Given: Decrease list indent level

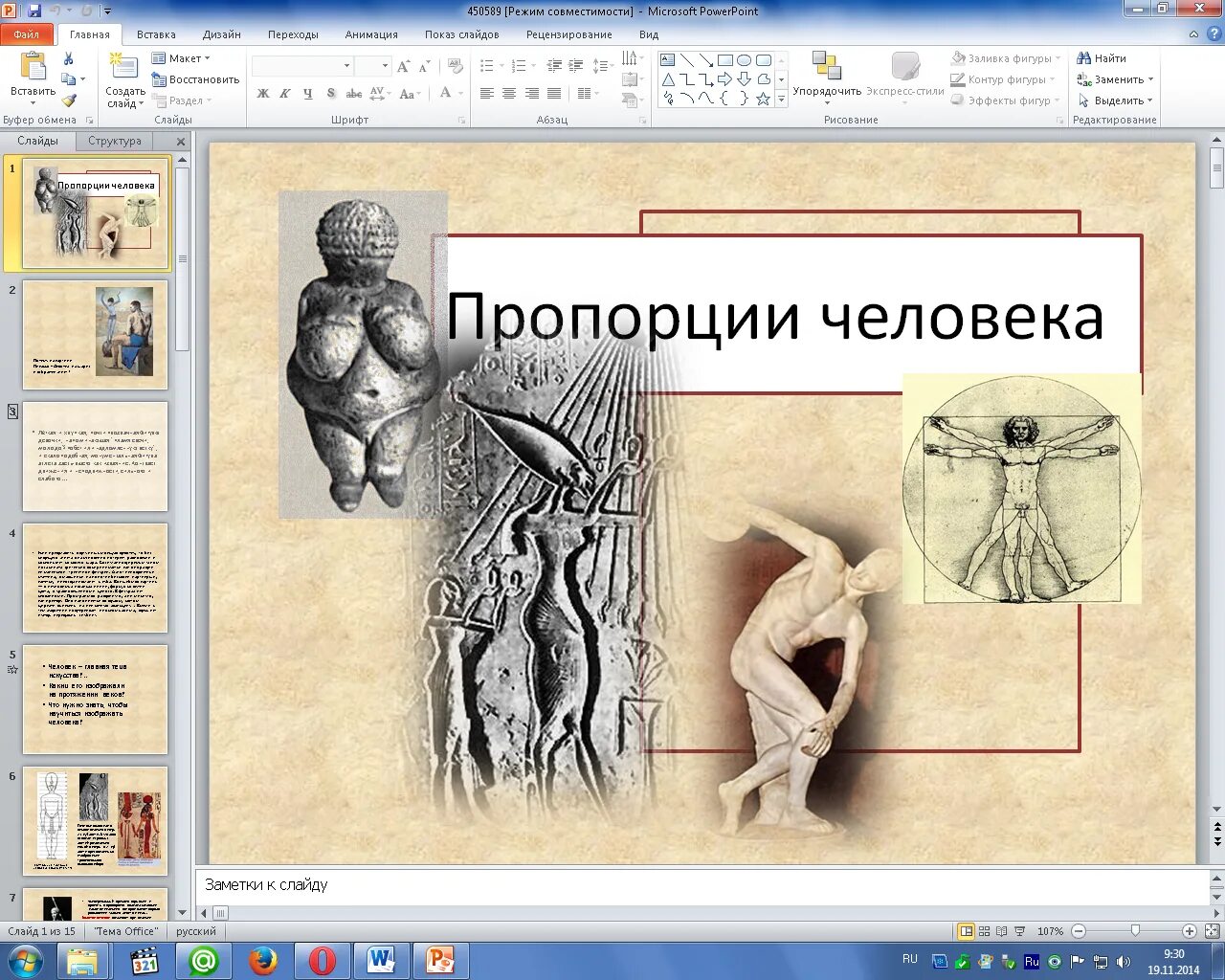Looking at the screenshot, I should tap(554, 66).
